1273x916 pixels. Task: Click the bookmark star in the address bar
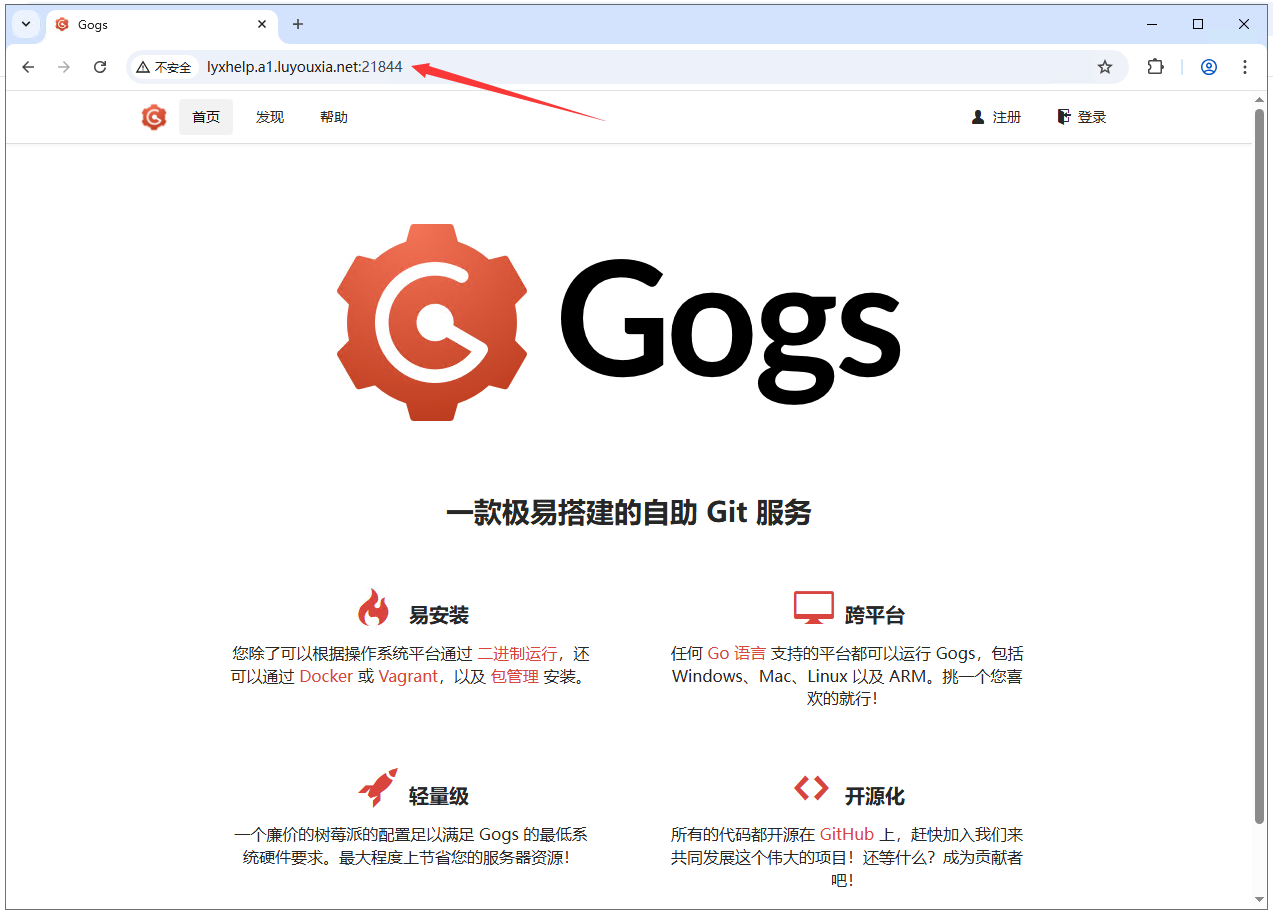(1104, 66)
